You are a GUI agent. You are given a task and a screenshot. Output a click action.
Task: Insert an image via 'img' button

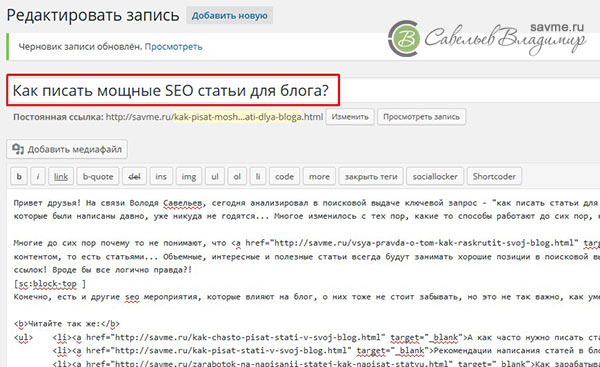[x=189, y=176]
